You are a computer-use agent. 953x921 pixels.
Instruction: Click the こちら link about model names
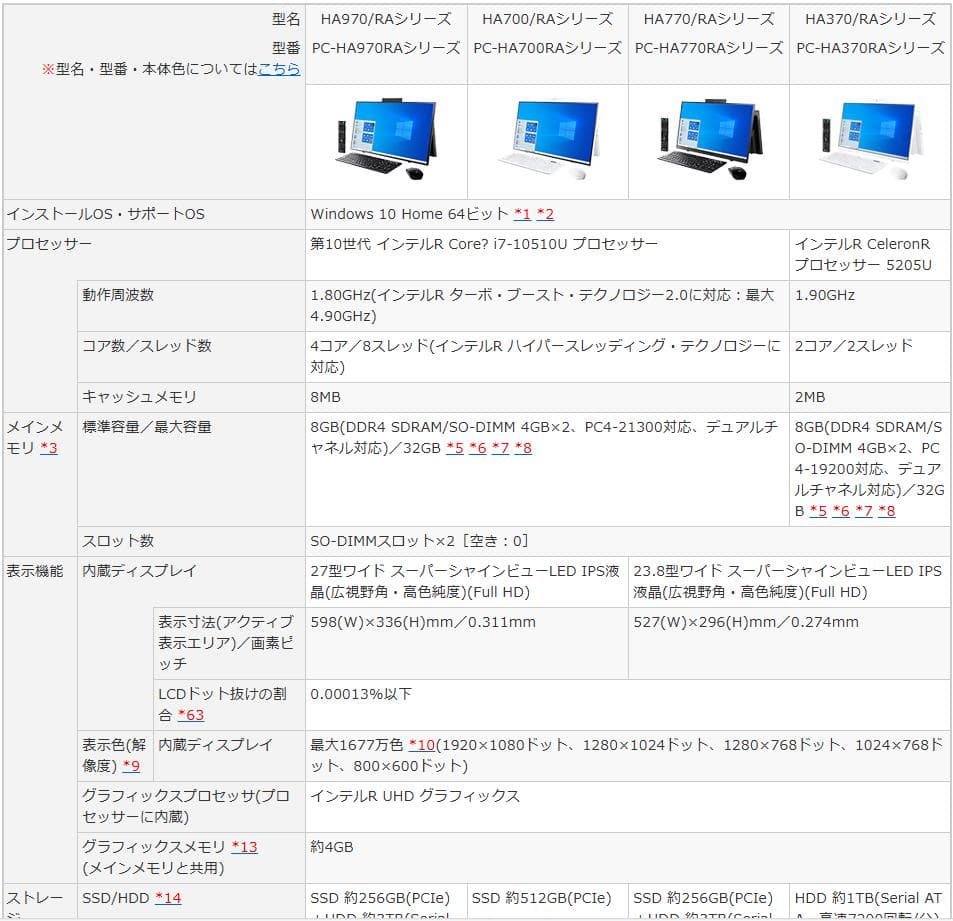coord(282,70)
